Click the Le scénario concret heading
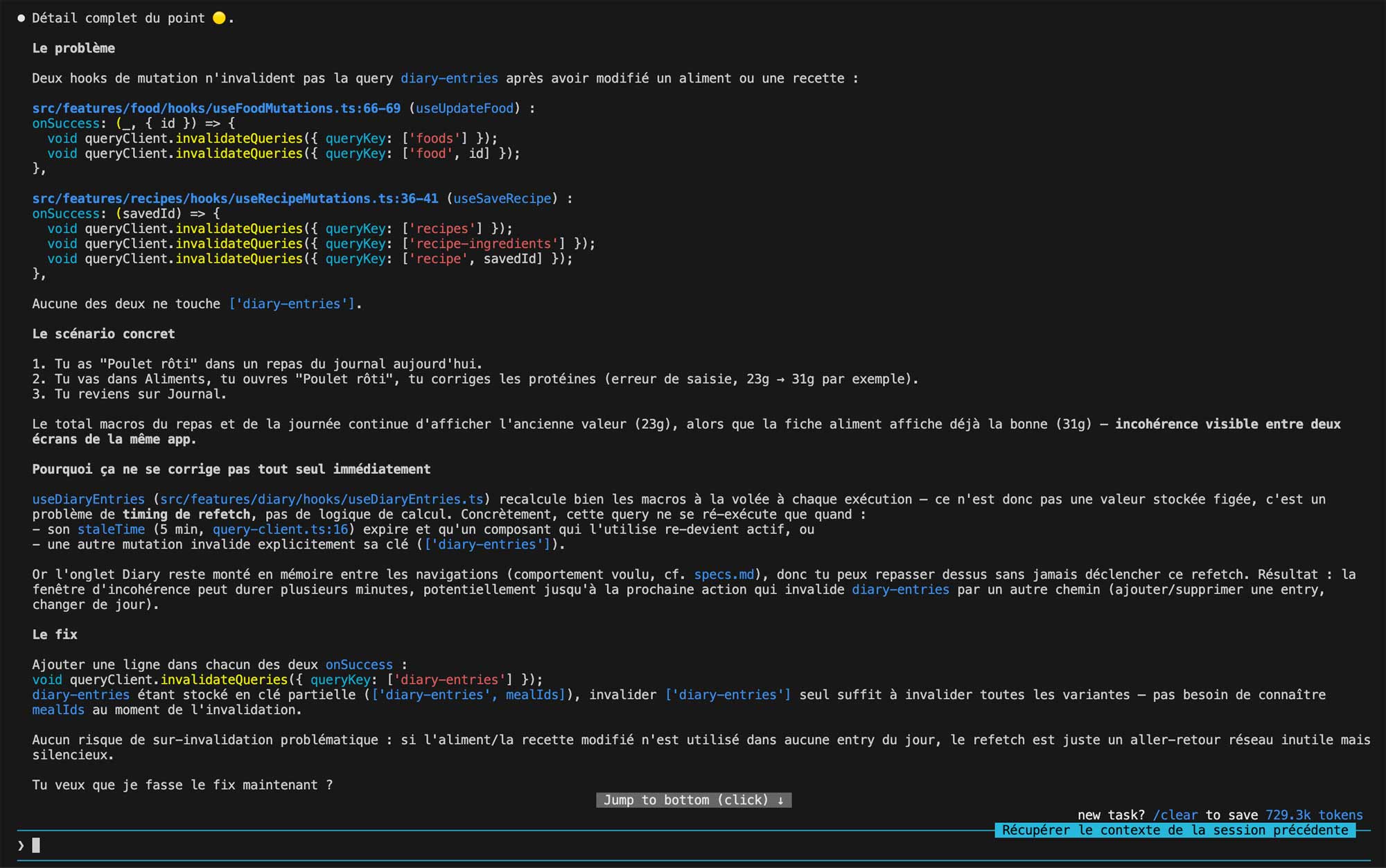The image size is (1386, 868). [x=103, y=334]
